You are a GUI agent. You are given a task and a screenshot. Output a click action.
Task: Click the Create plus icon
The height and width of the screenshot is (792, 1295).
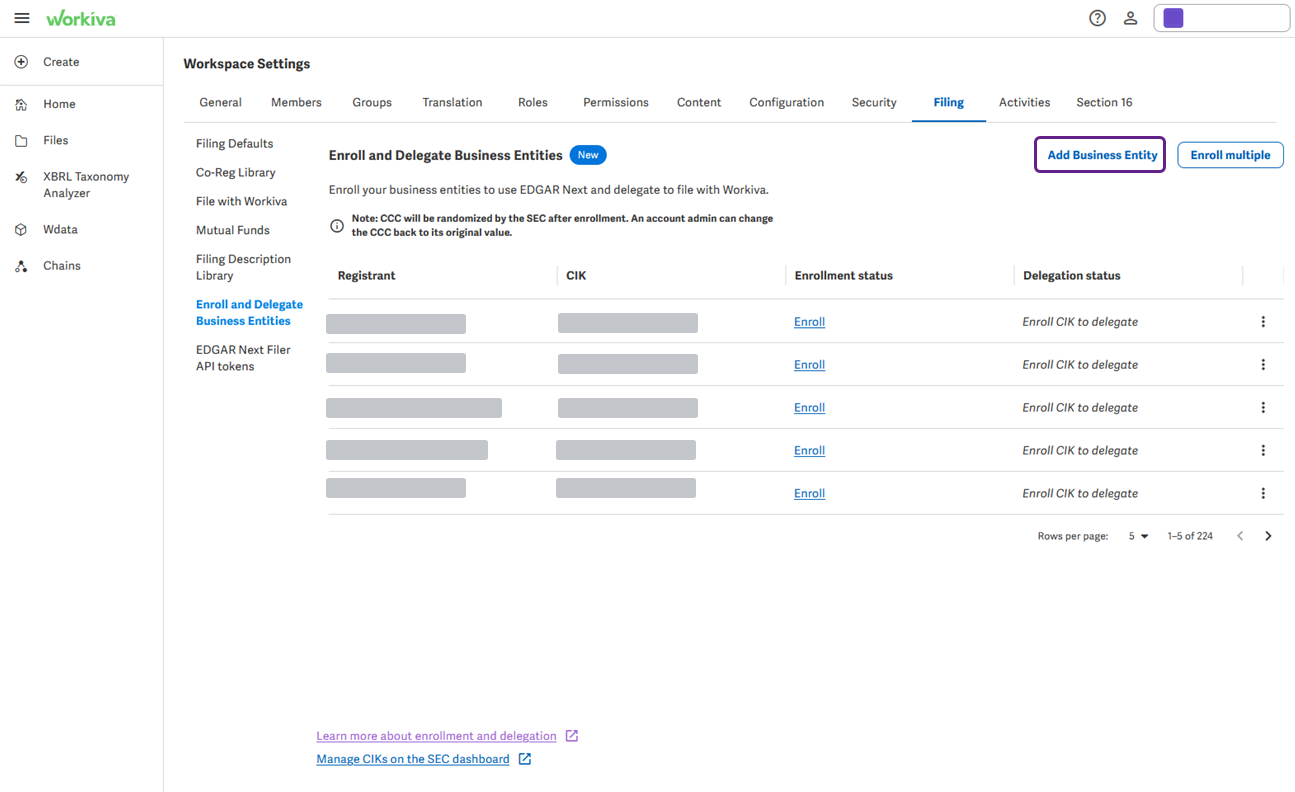21,62
